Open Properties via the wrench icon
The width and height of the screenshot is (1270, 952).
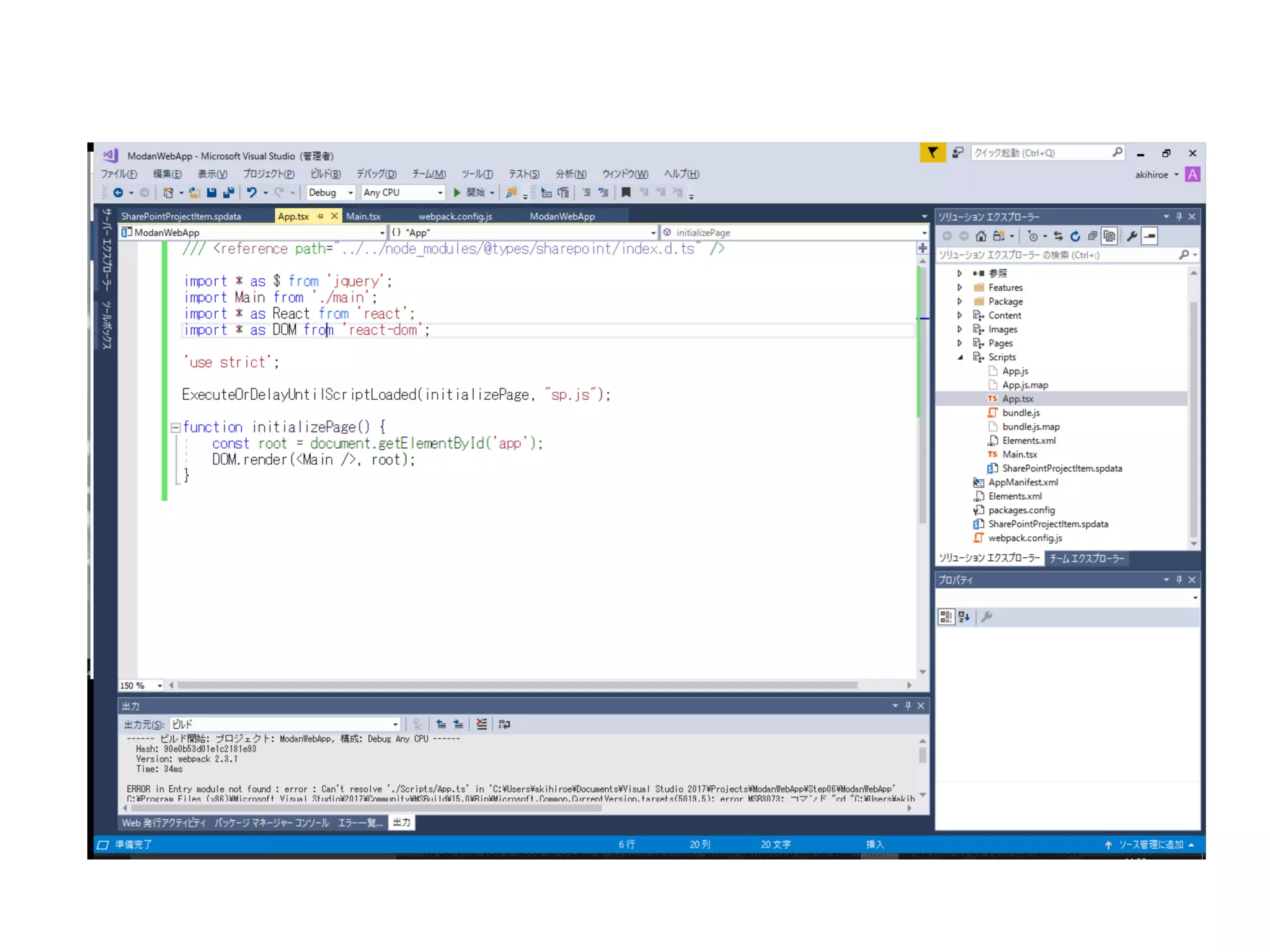pos(1131,236)
